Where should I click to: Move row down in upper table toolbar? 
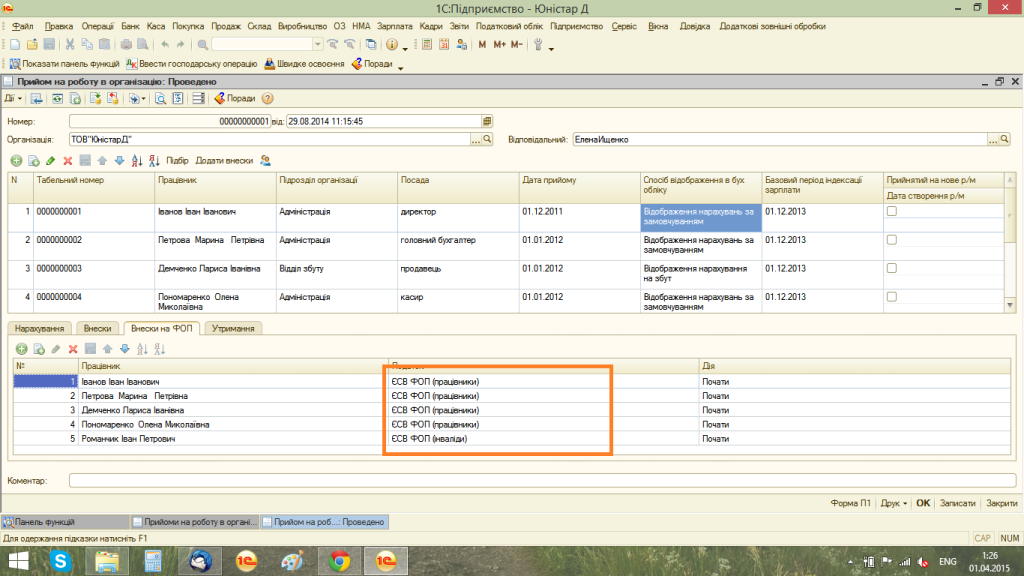120,161
